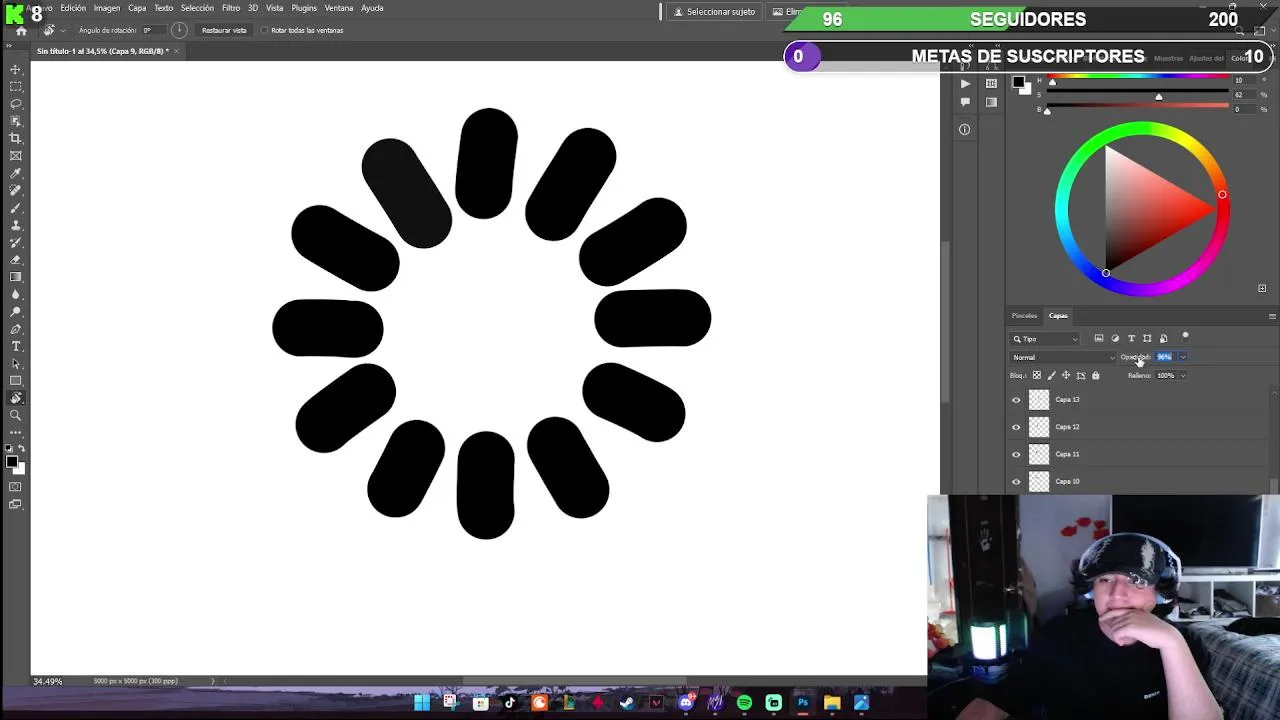Hide layer Capa 11

click(1016, 454)
